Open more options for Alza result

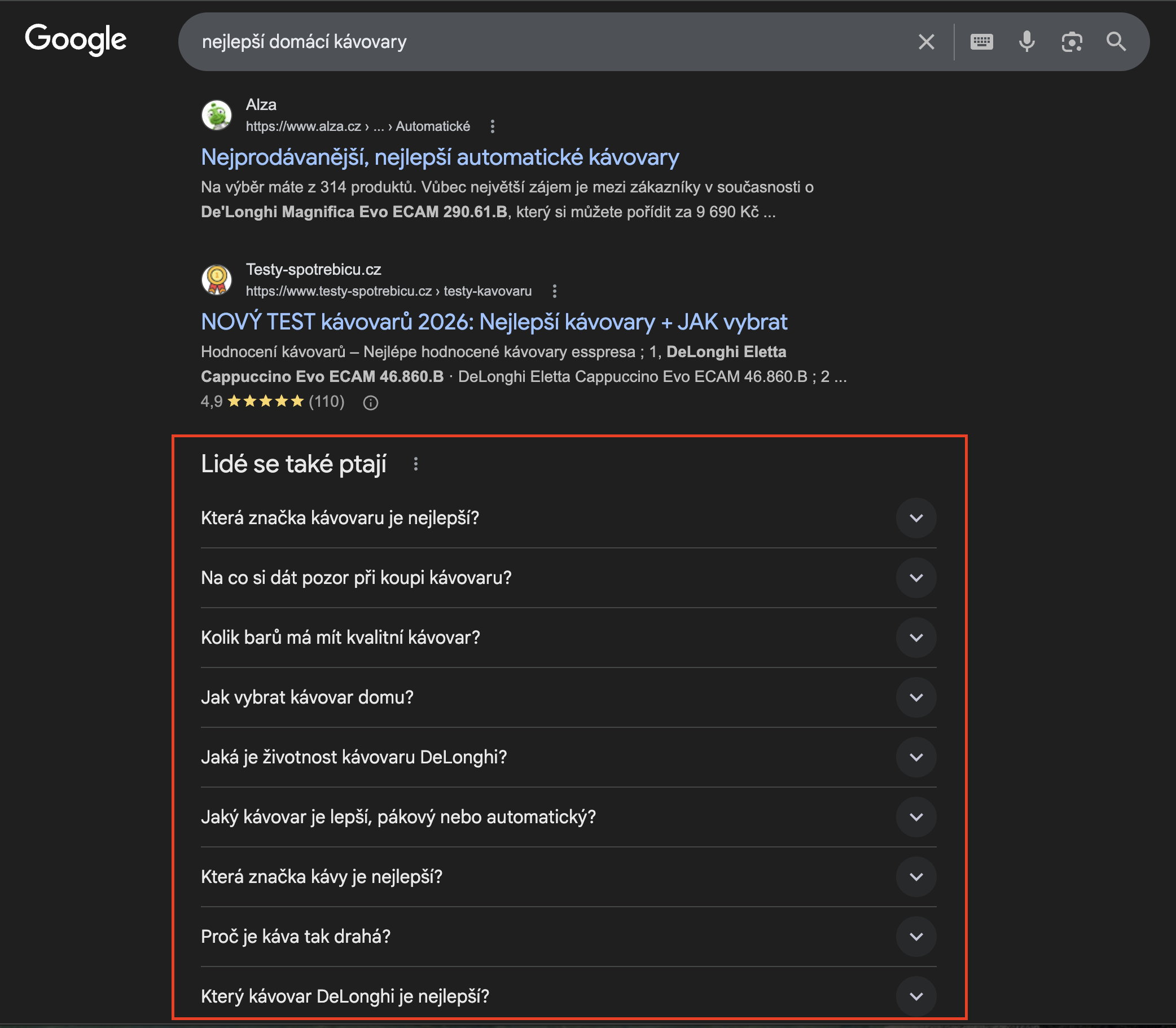[492, 127]
